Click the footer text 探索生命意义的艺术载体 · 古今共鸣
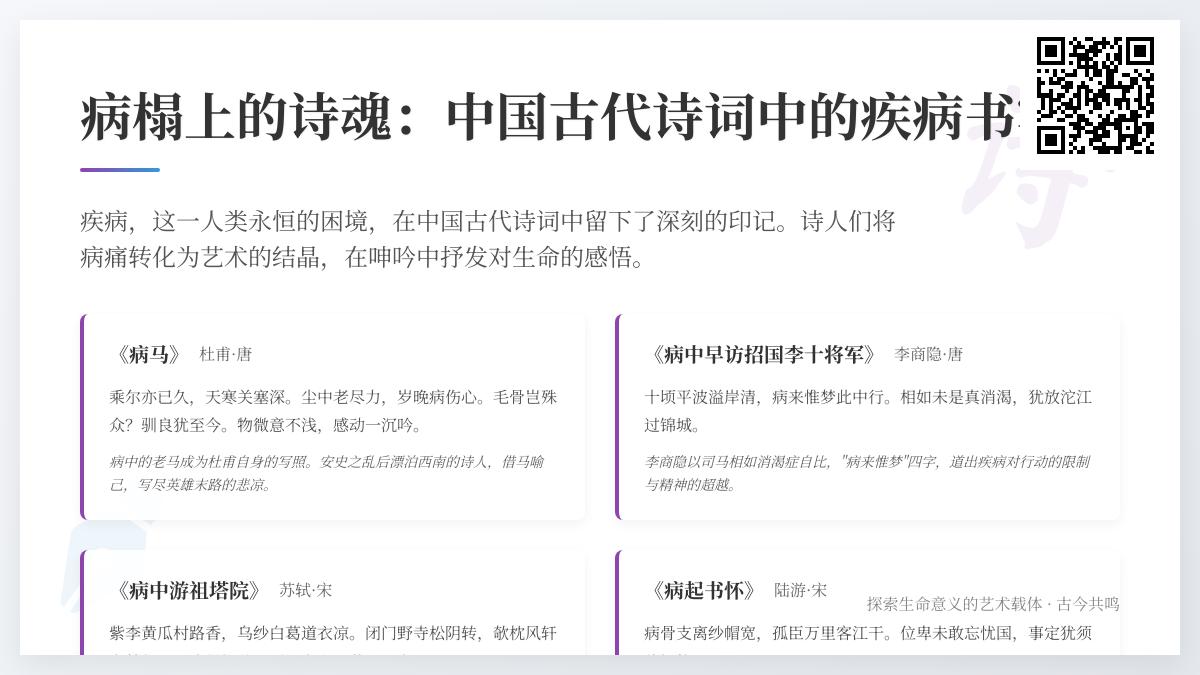The height and width of the screenshot is (675, 1200). tap(993, 604)
